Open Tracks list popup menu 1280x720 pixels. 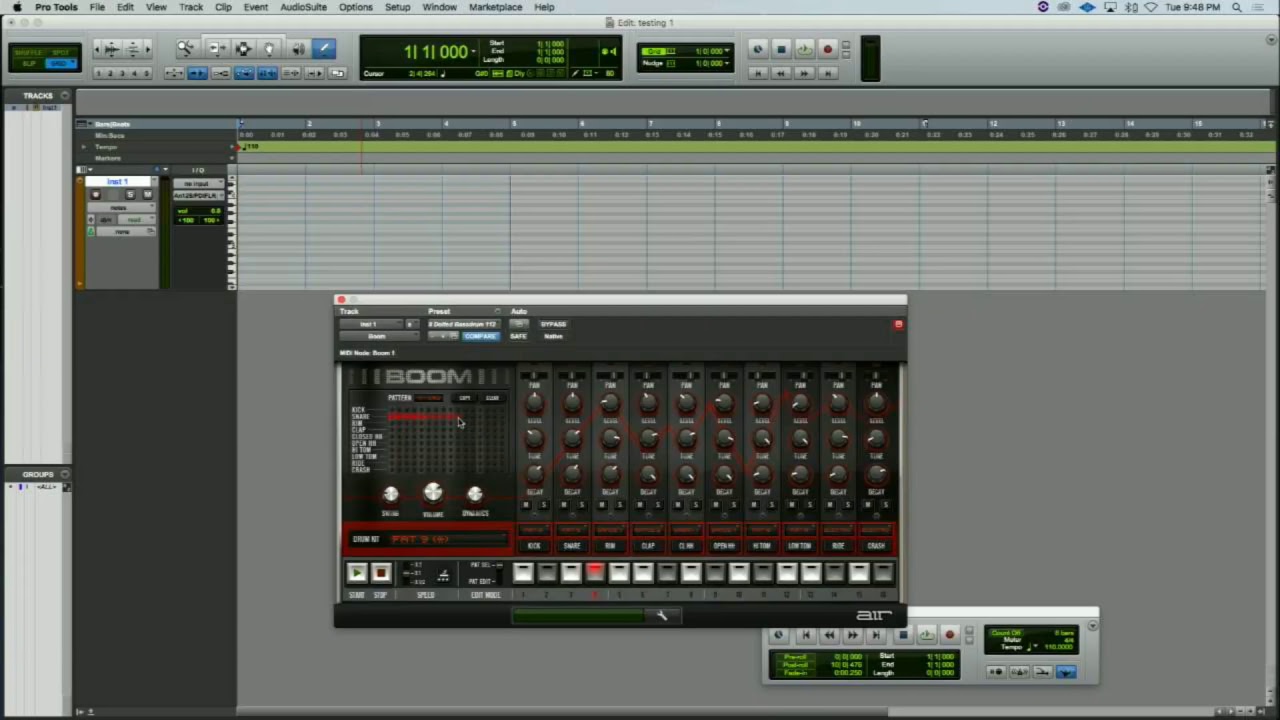click(65, 96)
